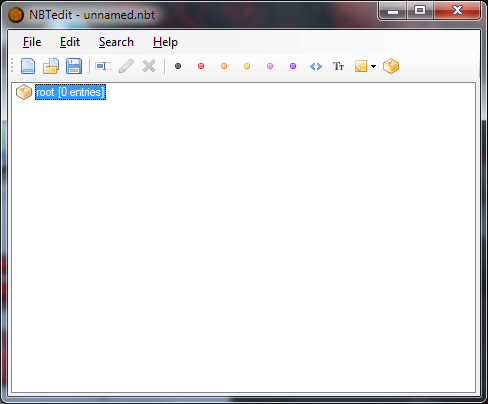Image resolution: width=488 pixels, height=404 pixels.
Task: Close the NBTedit window
Action: tap(457, 11)
